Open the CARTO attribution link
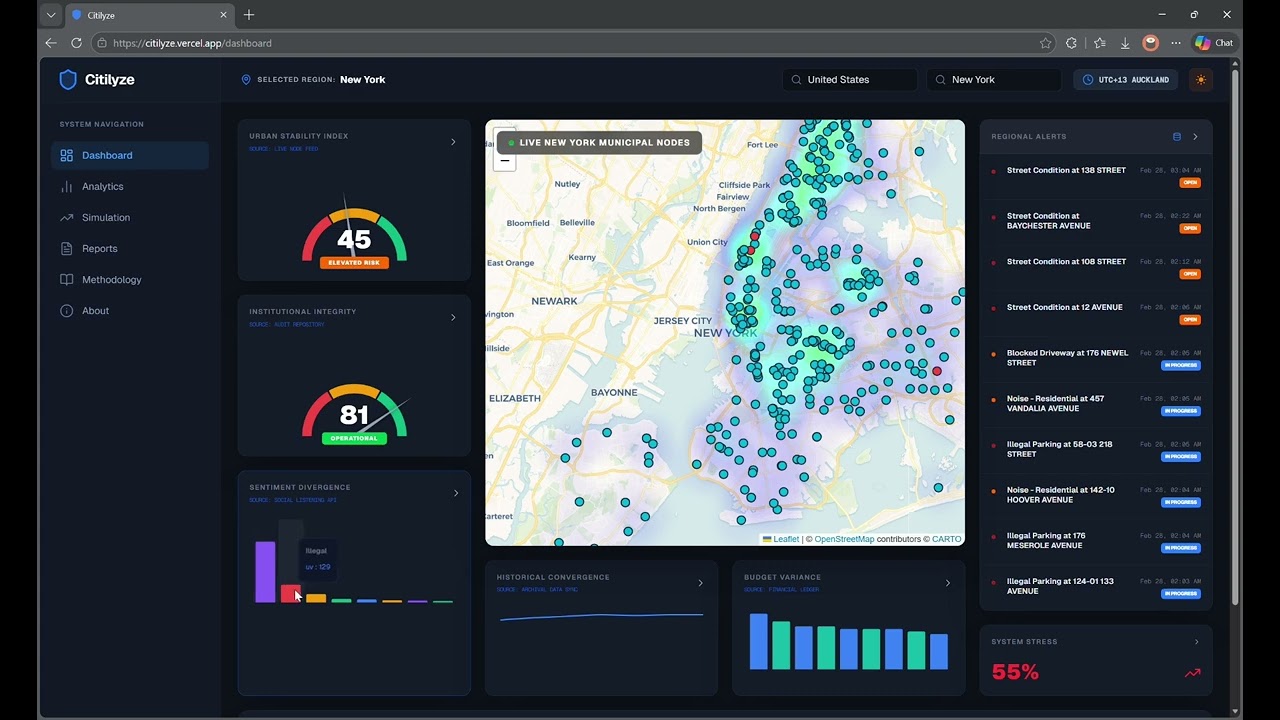1280x720 pixels. 947,539
